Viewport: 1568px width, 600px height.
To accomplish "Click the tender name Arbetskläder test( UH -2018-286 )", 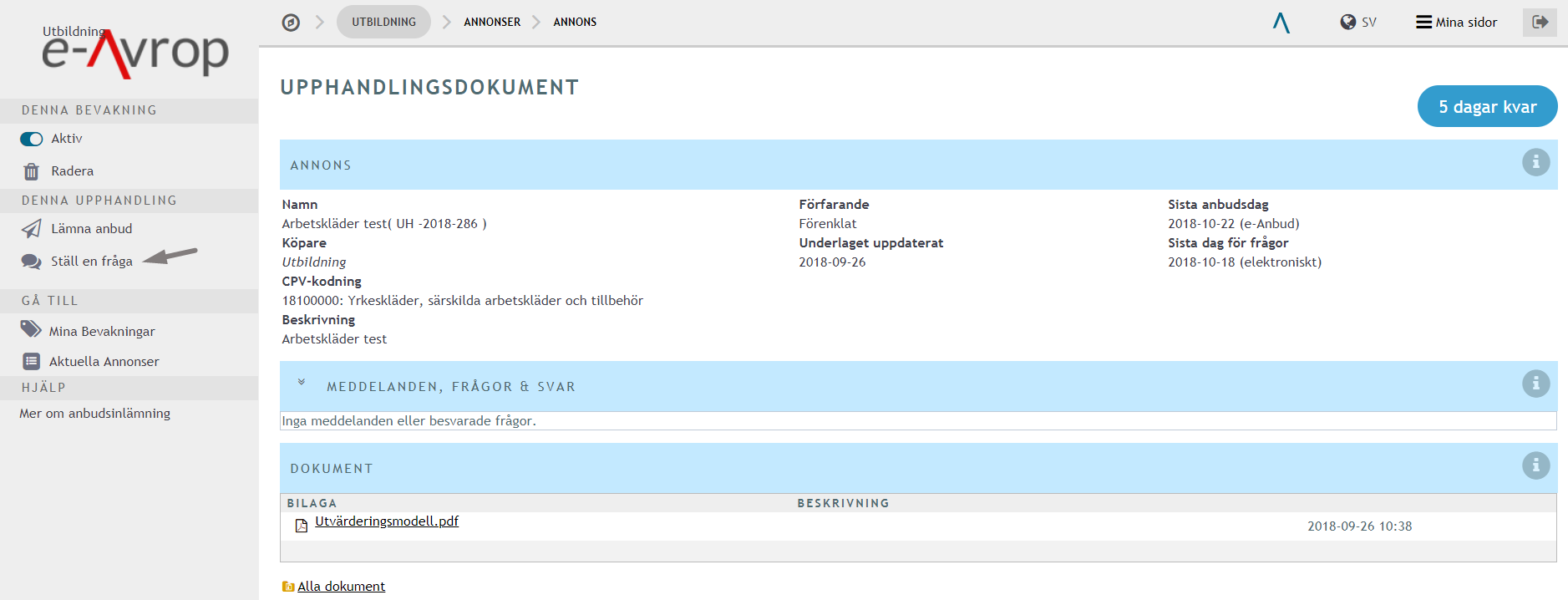I will tap(384, 224).
